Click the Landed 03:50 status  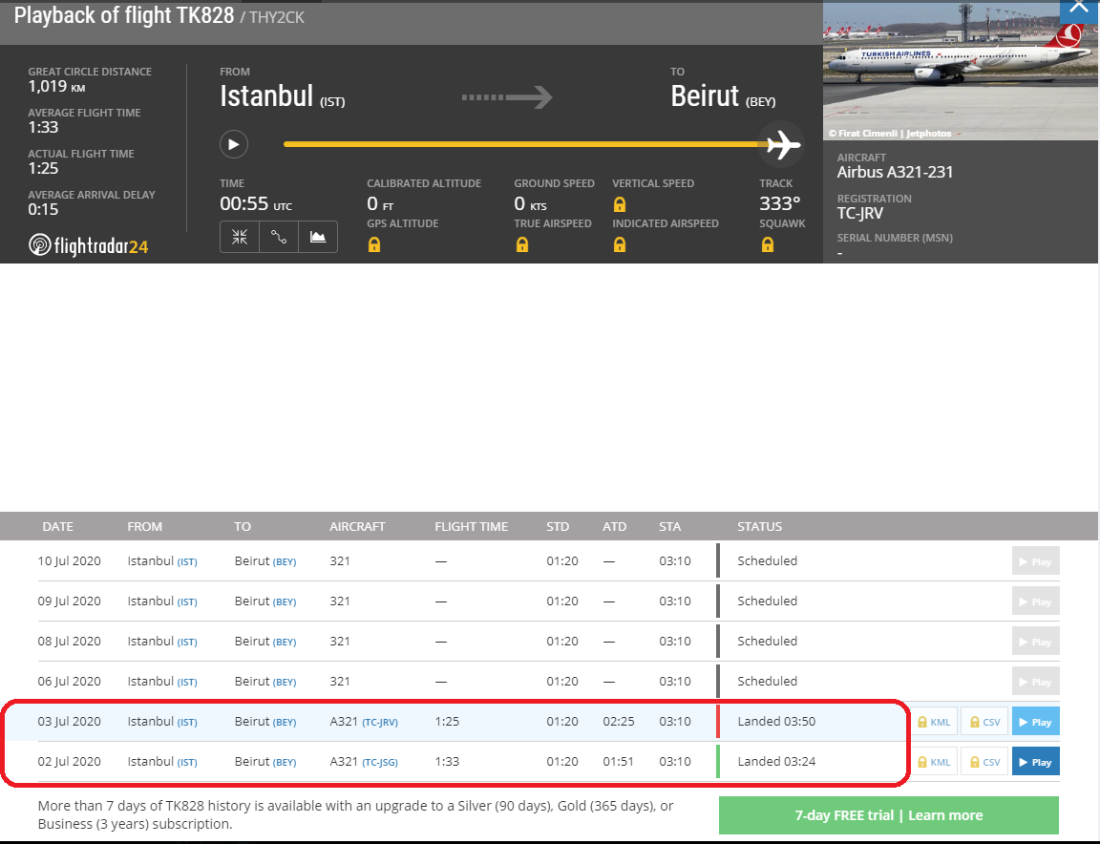pyautogui.click(x=777, y=721)
